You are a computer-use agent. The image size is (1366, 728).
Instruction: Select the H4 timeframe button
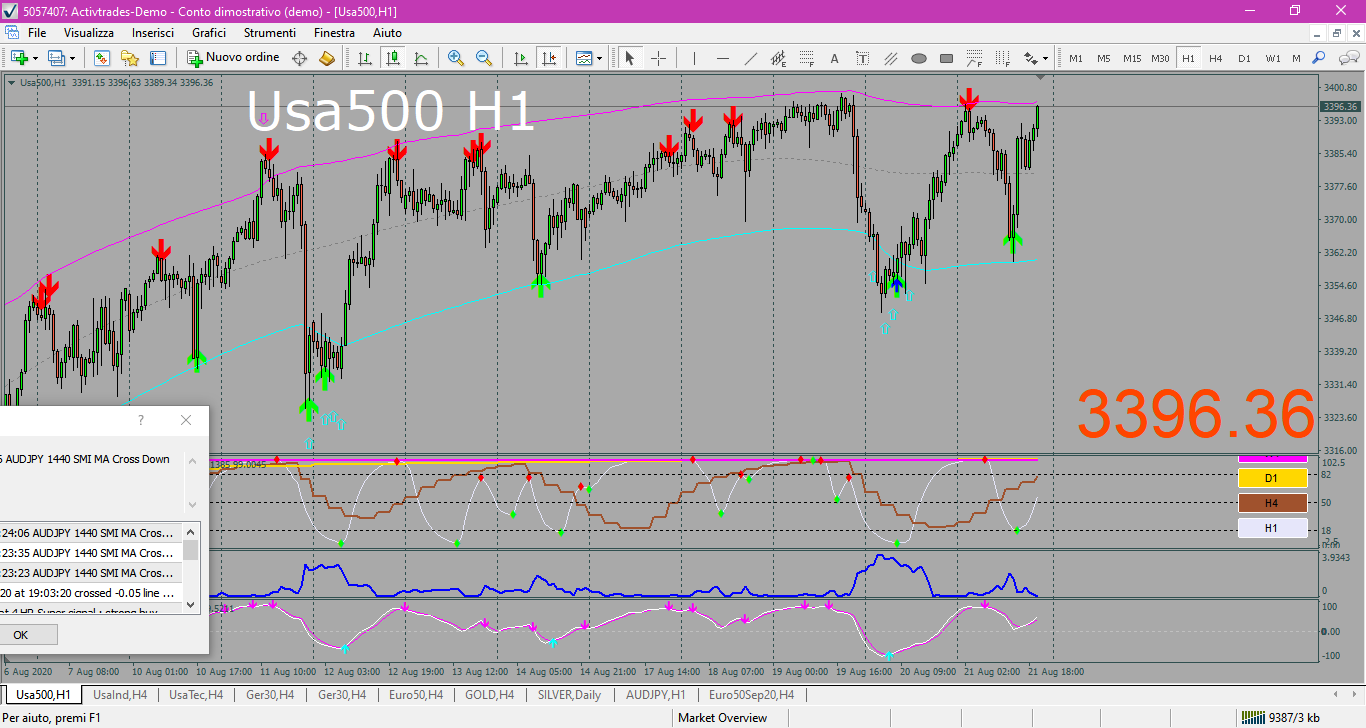(1216, 58)
